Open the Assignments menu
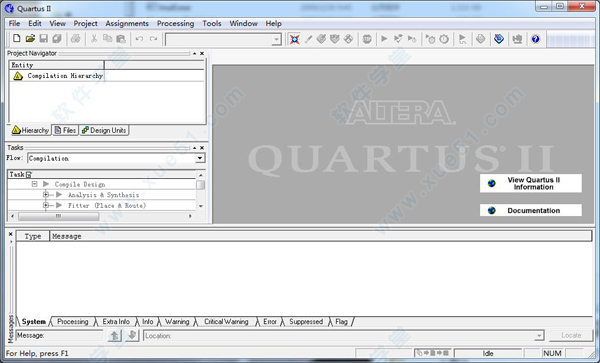 pos(127,23)
